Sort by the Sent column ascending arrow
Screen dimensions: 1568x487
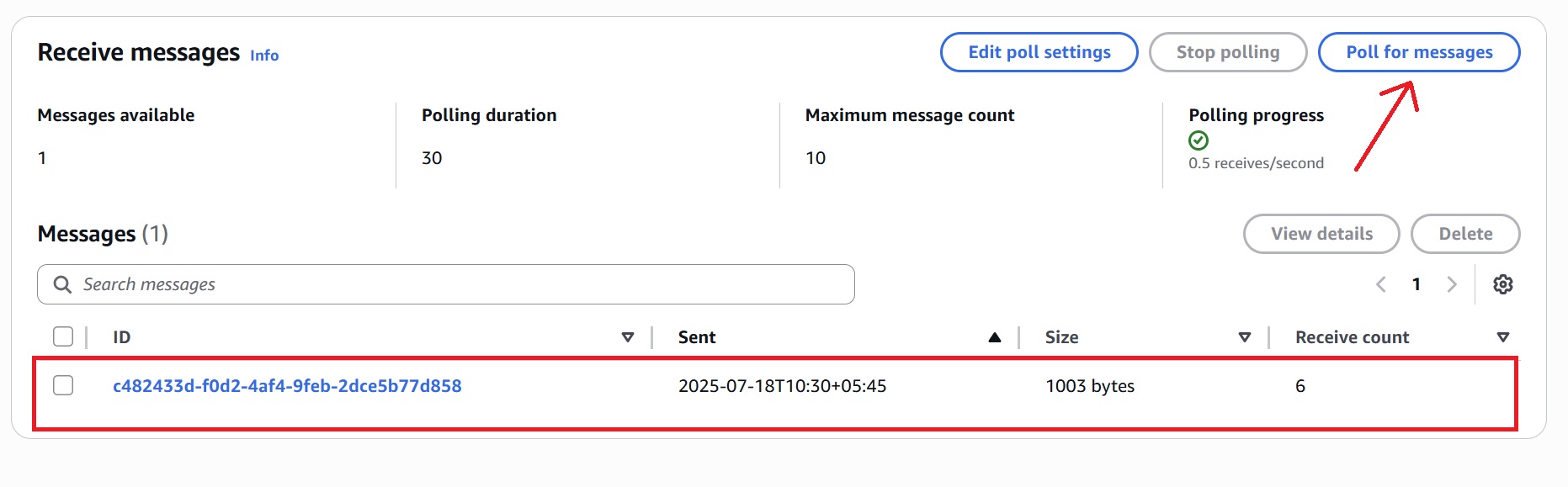coord(995,336)
